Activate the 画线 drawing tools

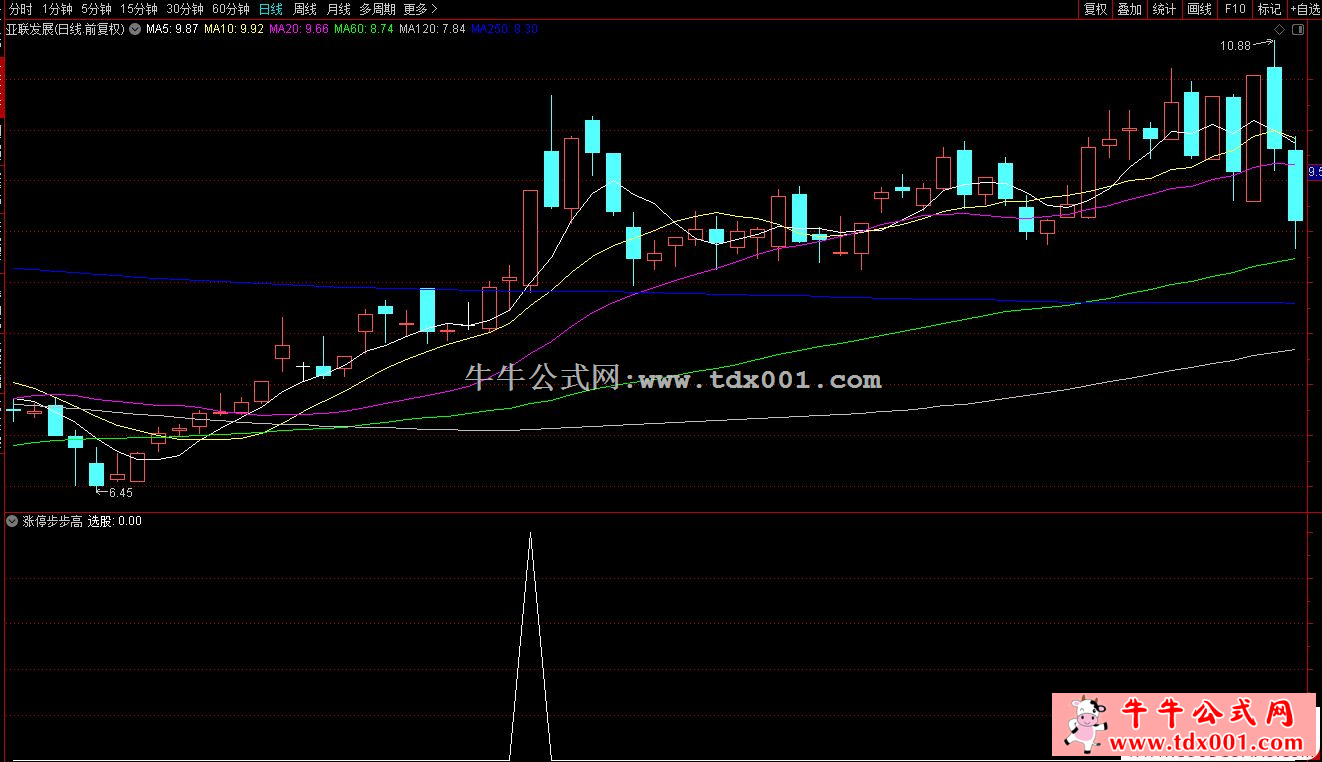coord(1199,9)
